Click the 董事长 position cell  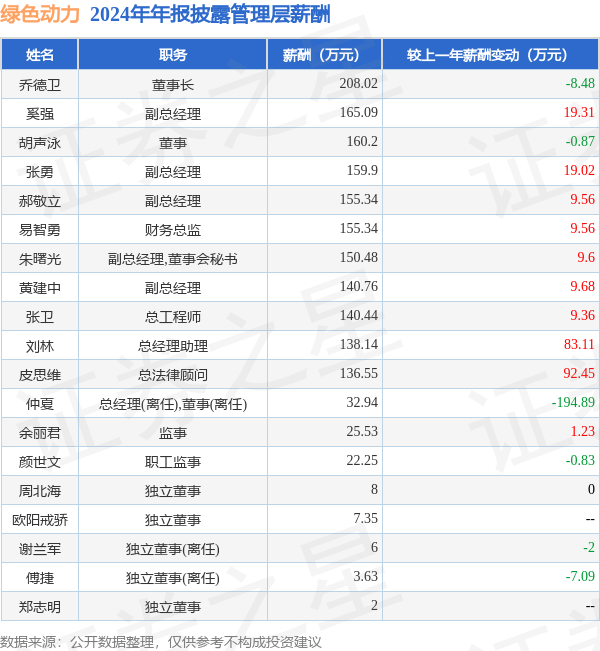tap(173, 85)
